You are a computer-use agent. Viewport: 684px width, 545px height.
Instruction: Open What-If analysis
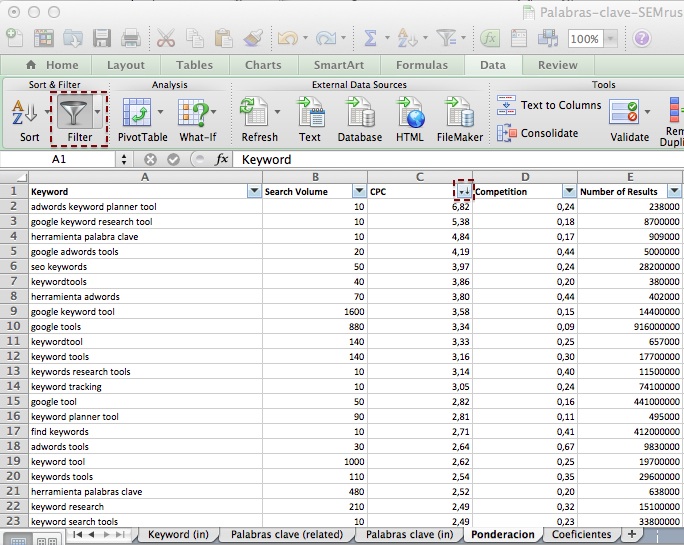(198, 120)
